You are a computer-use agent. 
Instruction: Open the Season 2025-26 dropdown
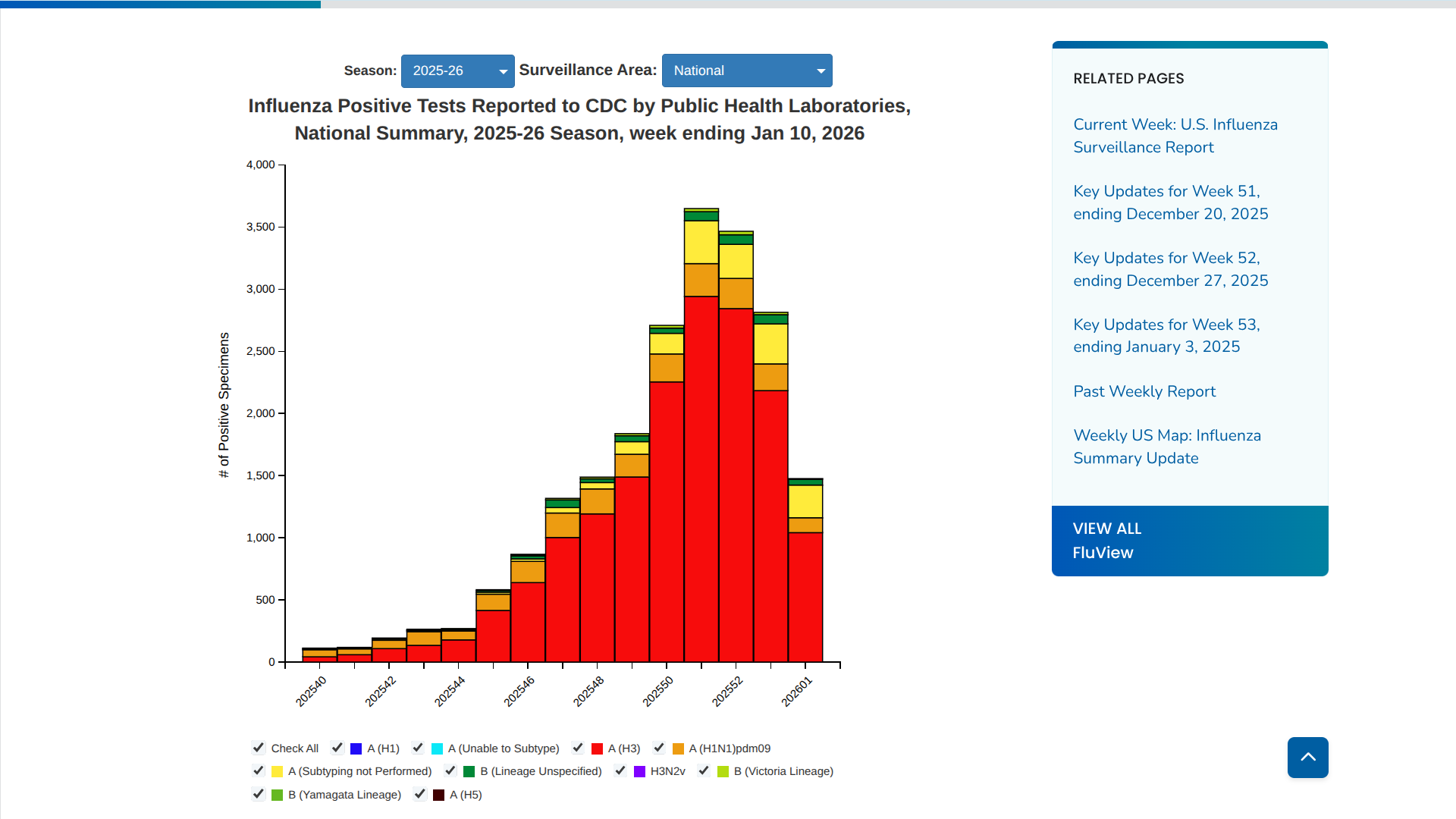(457, 71)
